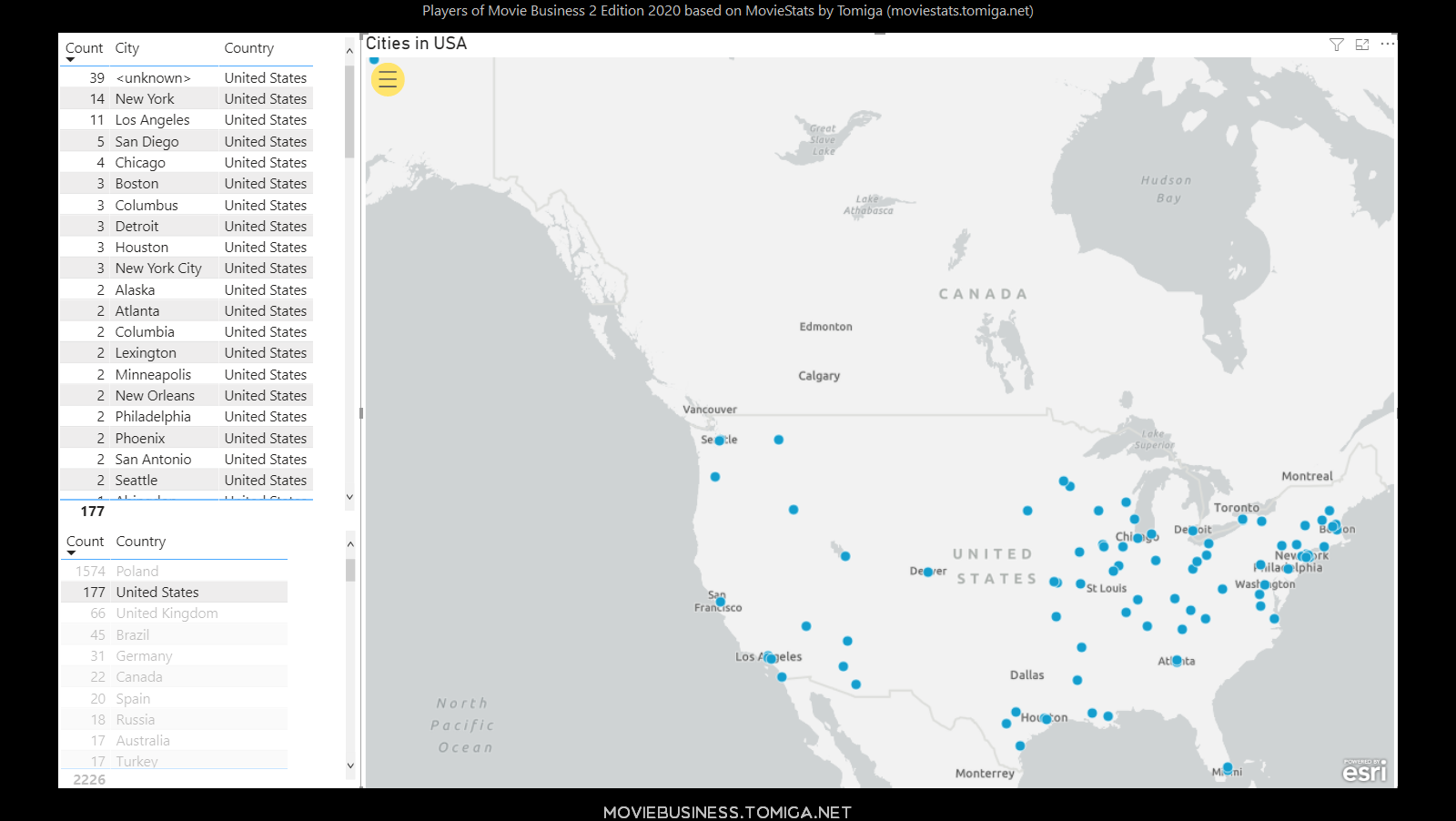Select the United States row in country table
The image size is (1456, 821).
coord(157,593)
